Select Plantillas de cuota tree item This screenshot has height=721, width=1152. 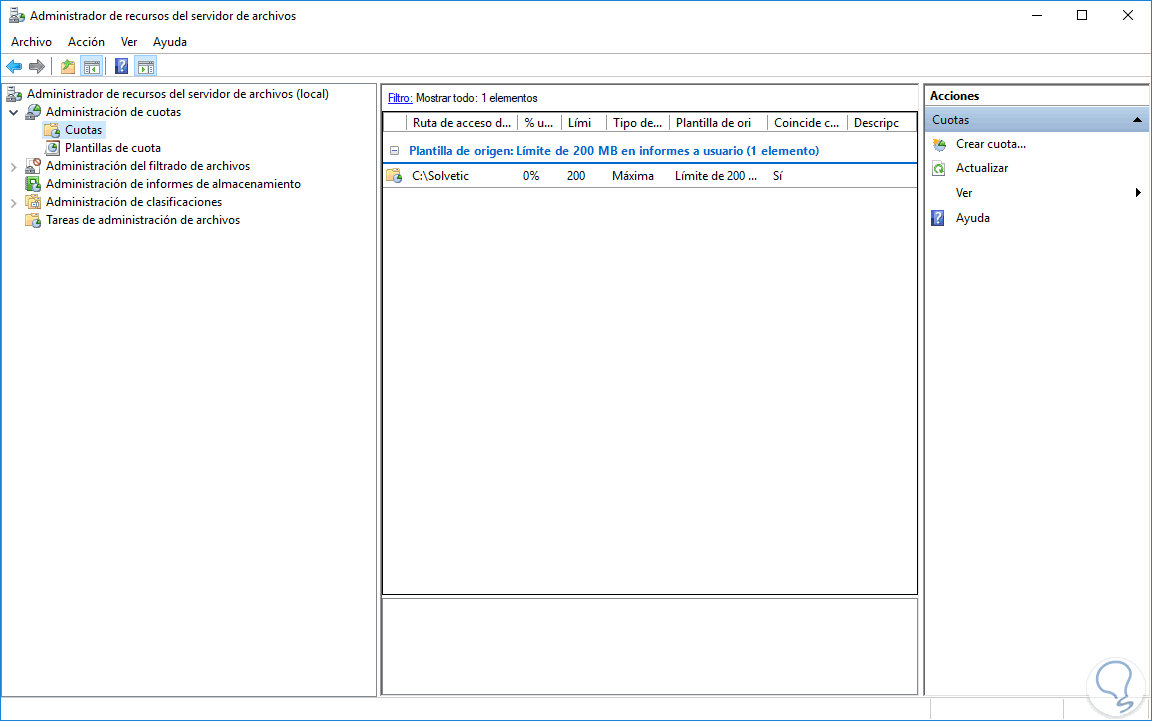[x=113, y=148]
